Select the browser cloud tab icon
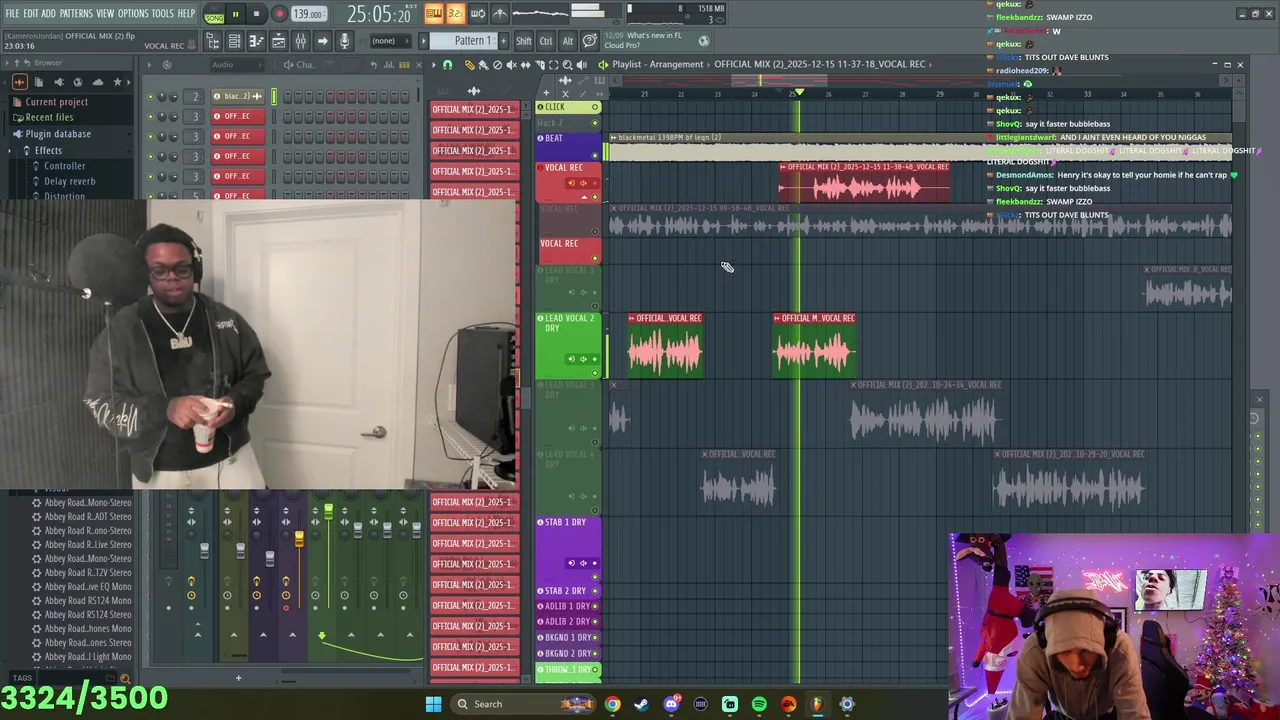Image resolution: width=1280 pixels, height=720 pixels. point(98,82)
